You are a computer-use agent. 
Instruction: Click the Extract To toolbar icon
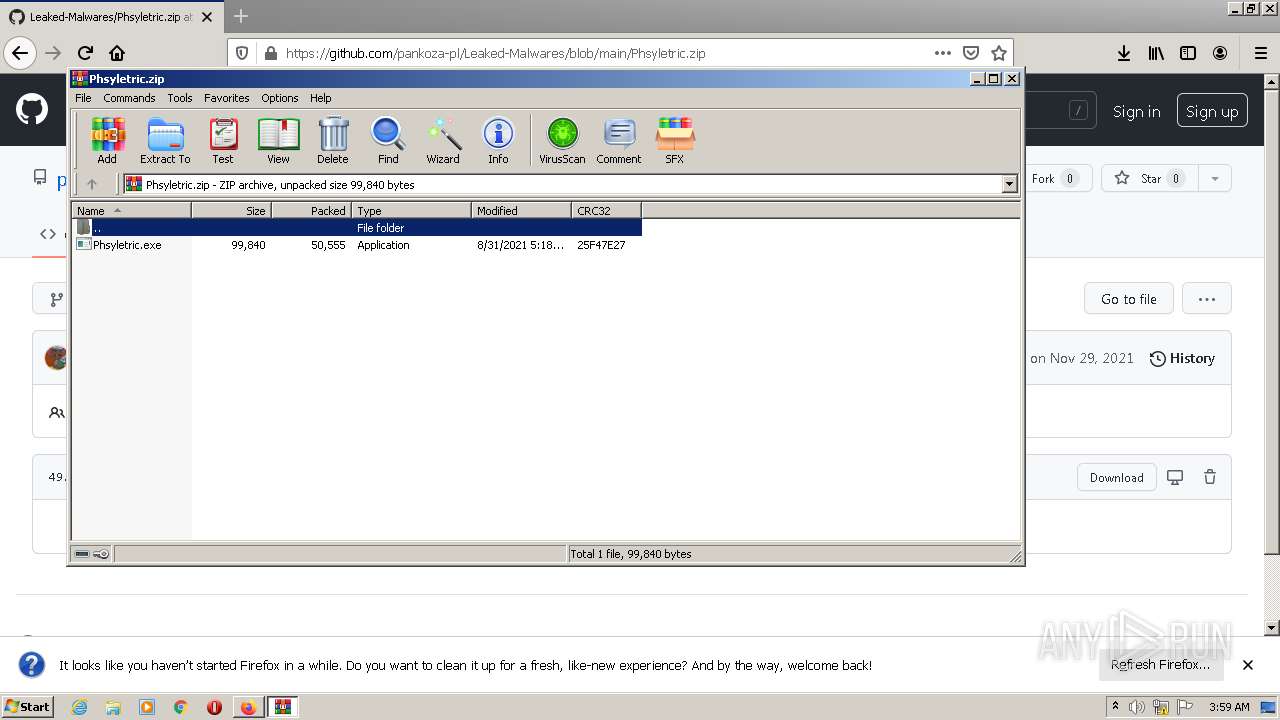pyautogui.click(x=165, y=140)
